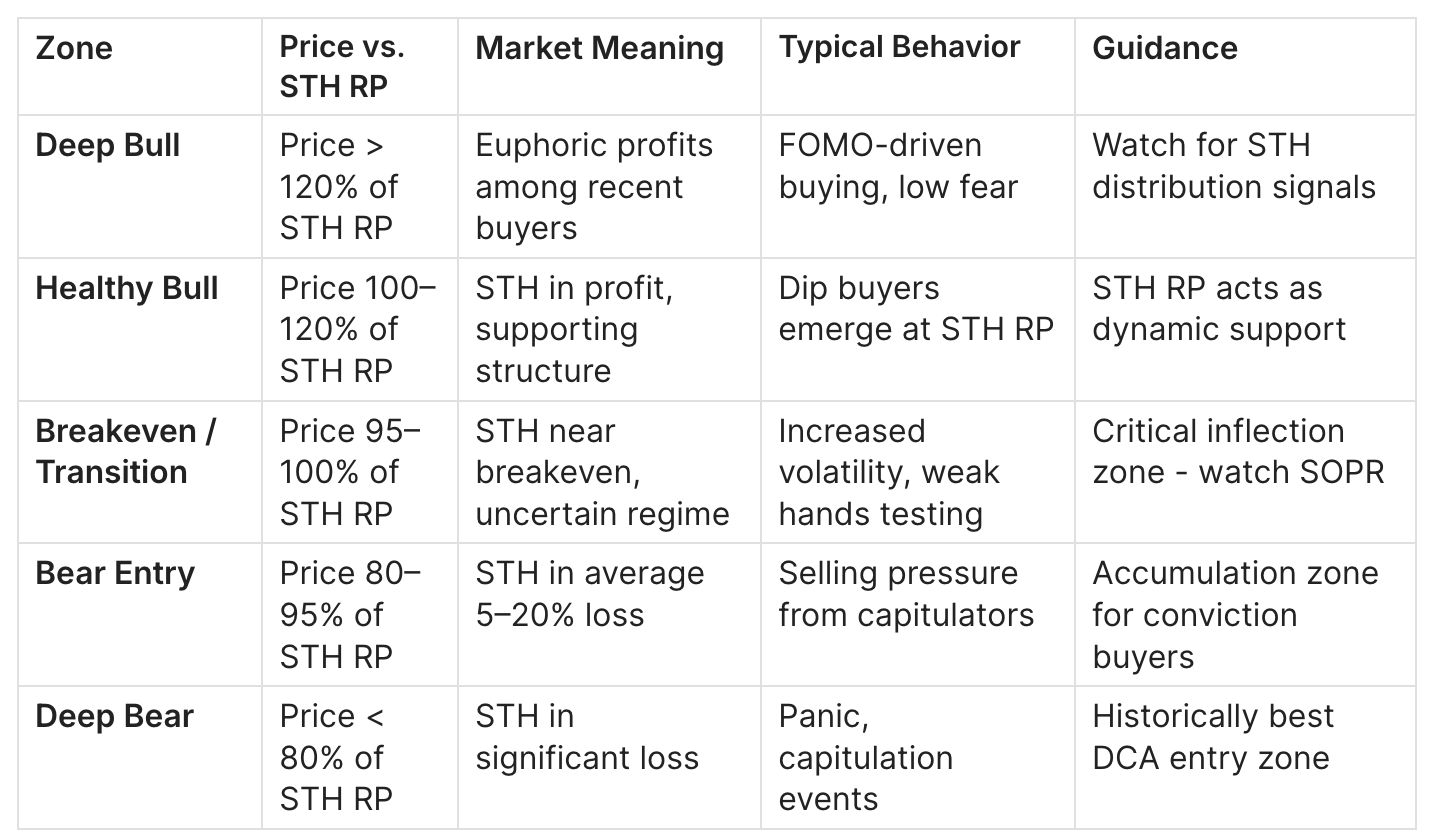Select the Market Meaning column header

pyautogui.click(x=599, y=48)
